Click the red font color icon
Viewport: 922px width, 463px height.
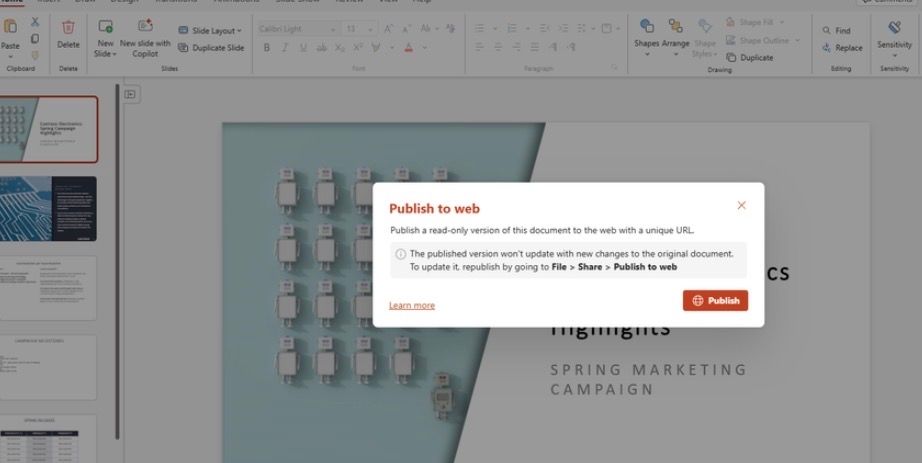point(409,48)
